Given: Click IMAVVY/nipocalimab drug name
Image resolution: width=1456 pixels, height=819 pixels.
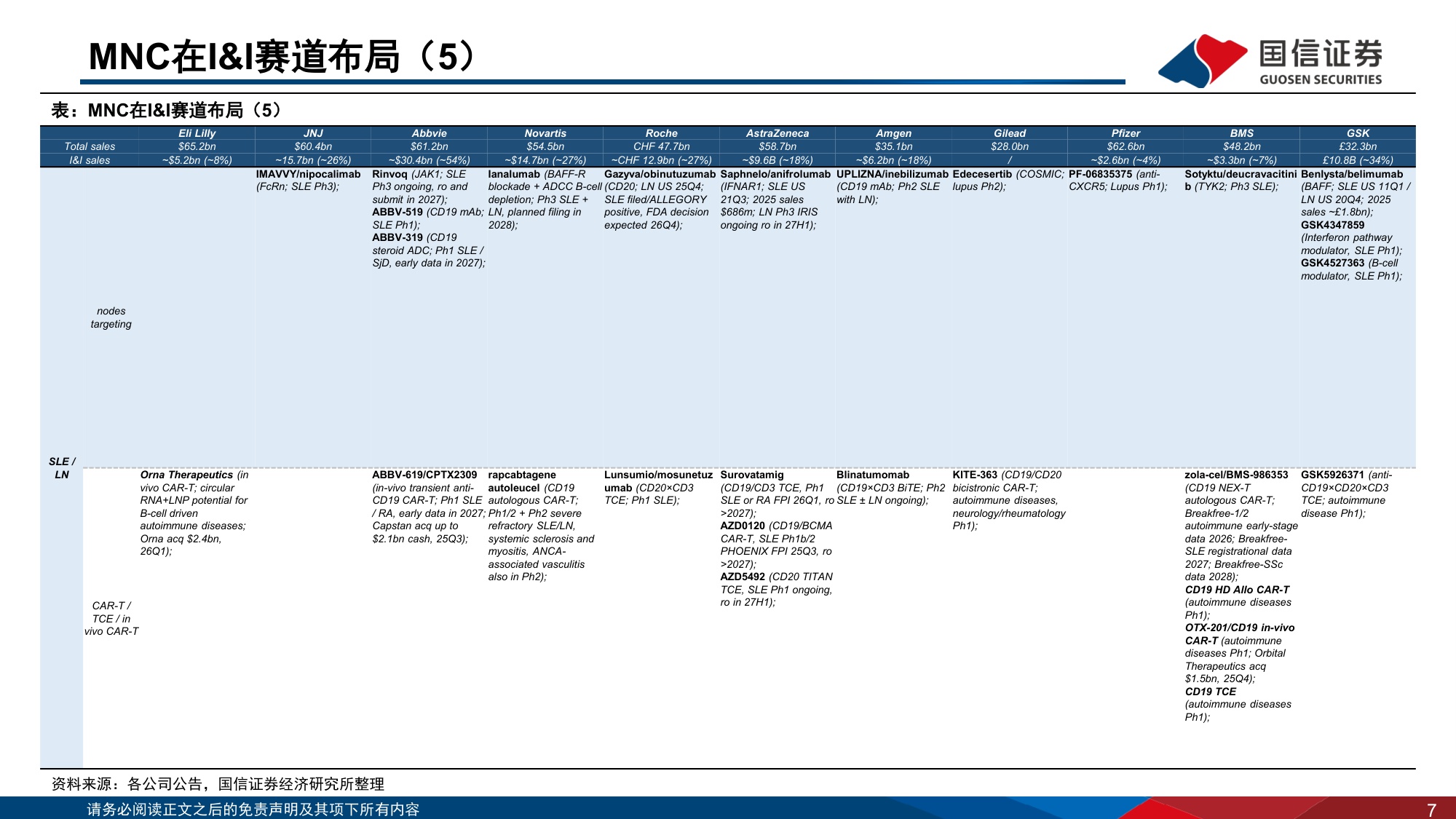Looking at the screenshot, I should (308, 174).
